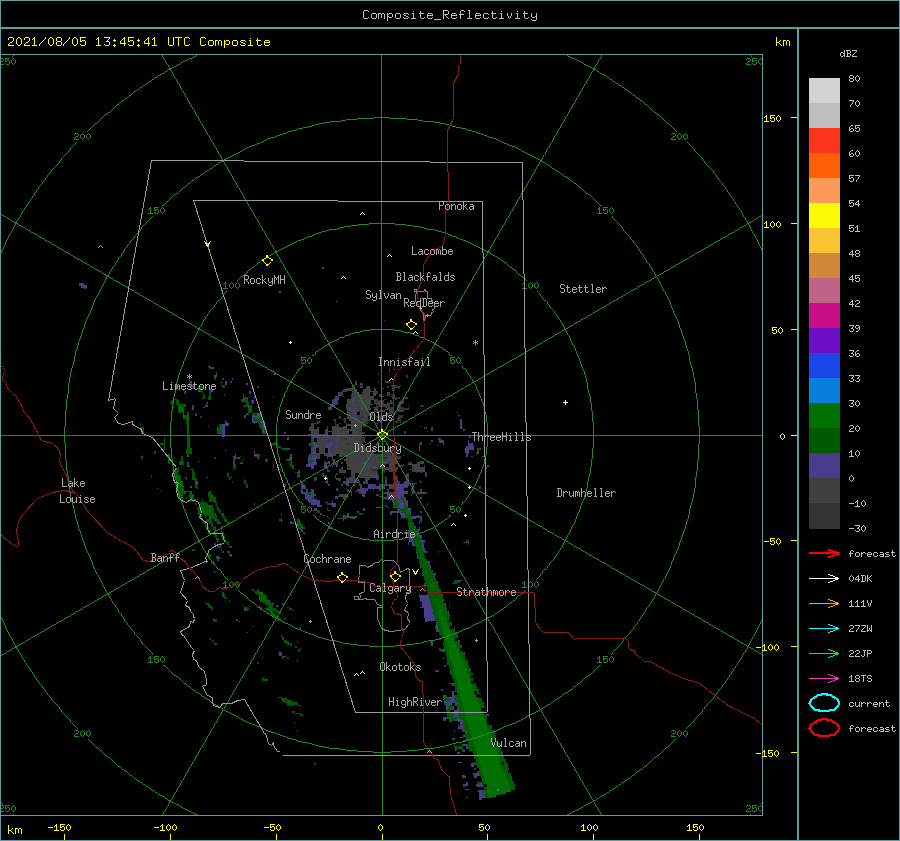The height and width of the screenshot is (841, 900).
Task: Select the magenta 18TS arrow icon
Action: [x=824, y=679]
